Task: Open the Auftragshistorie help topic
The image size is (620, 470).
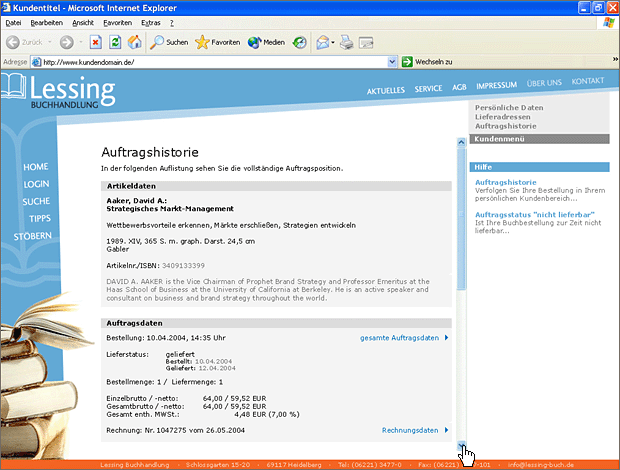Action: (505, 182)
